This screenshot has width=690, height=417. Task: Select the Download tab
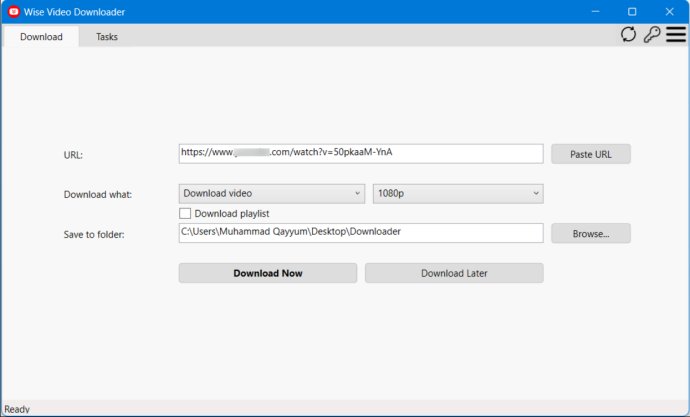[41, 37]
